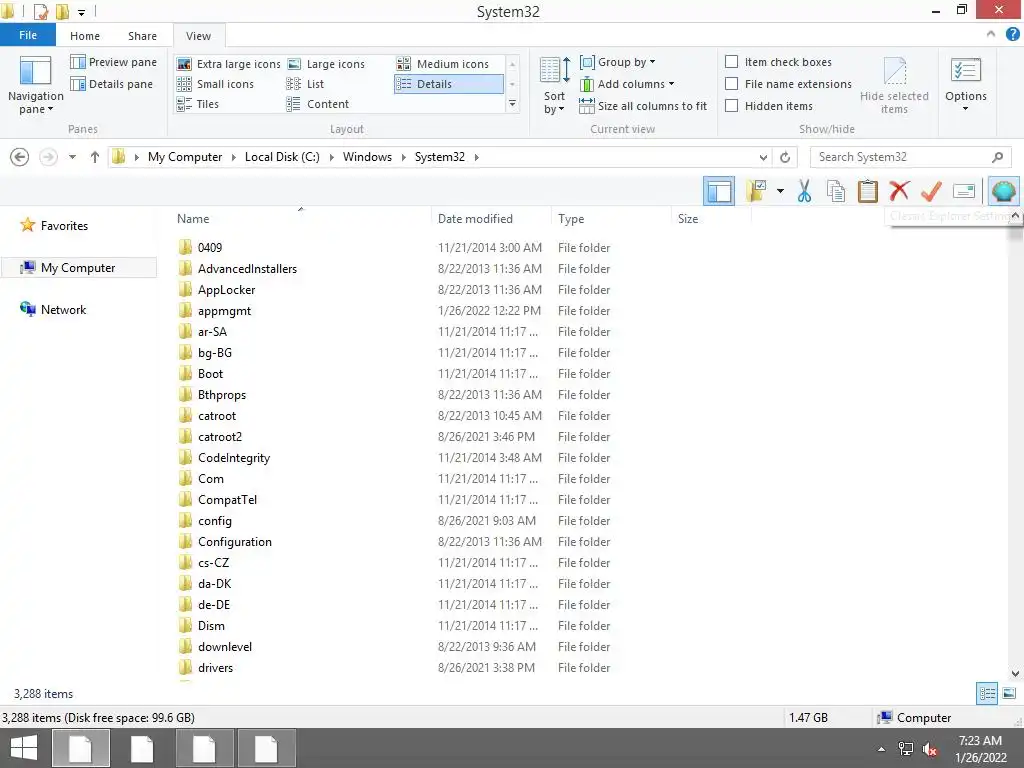
Task: Collapse the ribbon with the chevron
Action: [x=991, y=34]
